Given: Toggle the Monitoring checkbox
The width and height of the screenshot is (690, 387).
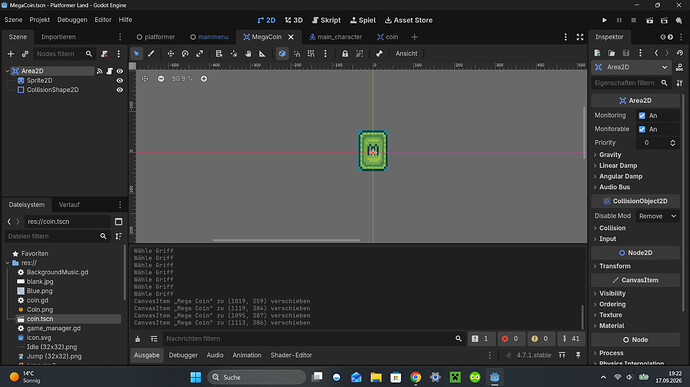Looking at the screenshot, I should tap(642, 115).
